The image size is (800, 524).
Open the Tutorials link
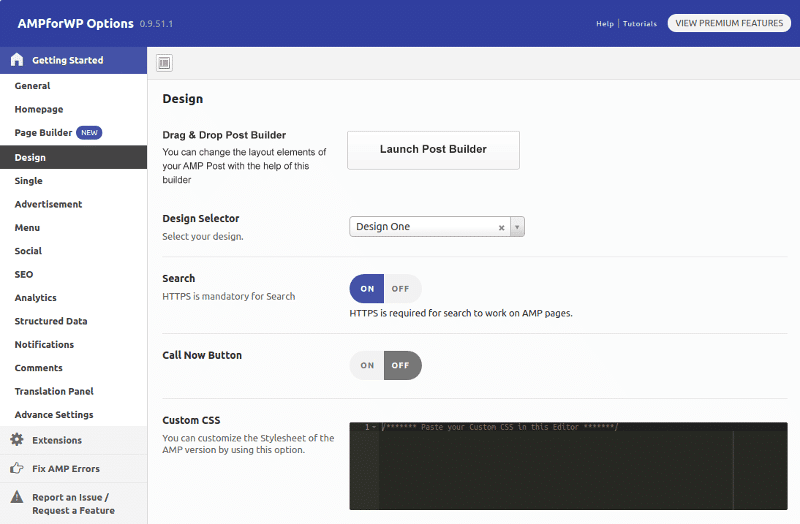tap(640, 23)
